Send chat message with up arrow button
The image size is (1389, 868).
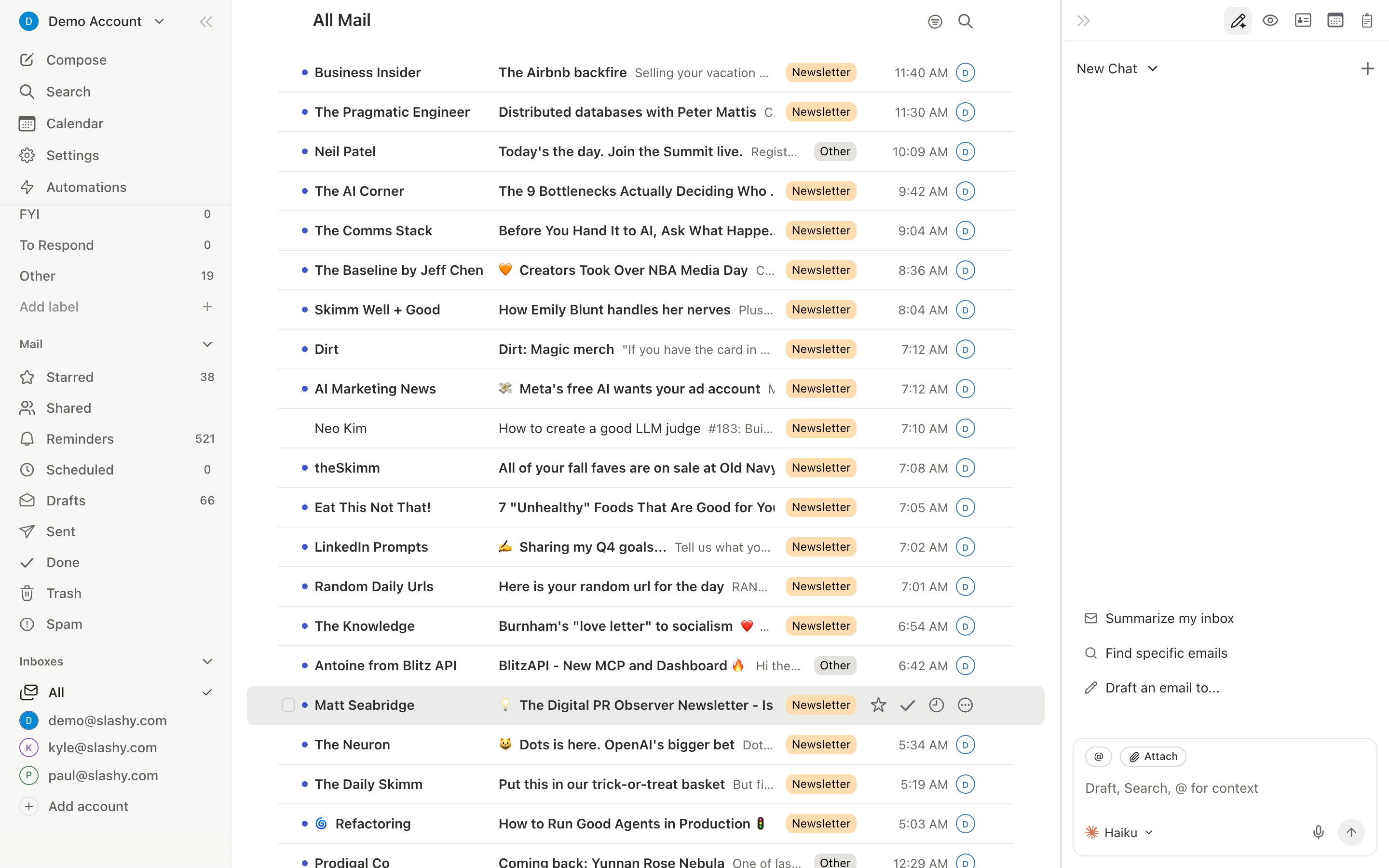coord(1351,832)
